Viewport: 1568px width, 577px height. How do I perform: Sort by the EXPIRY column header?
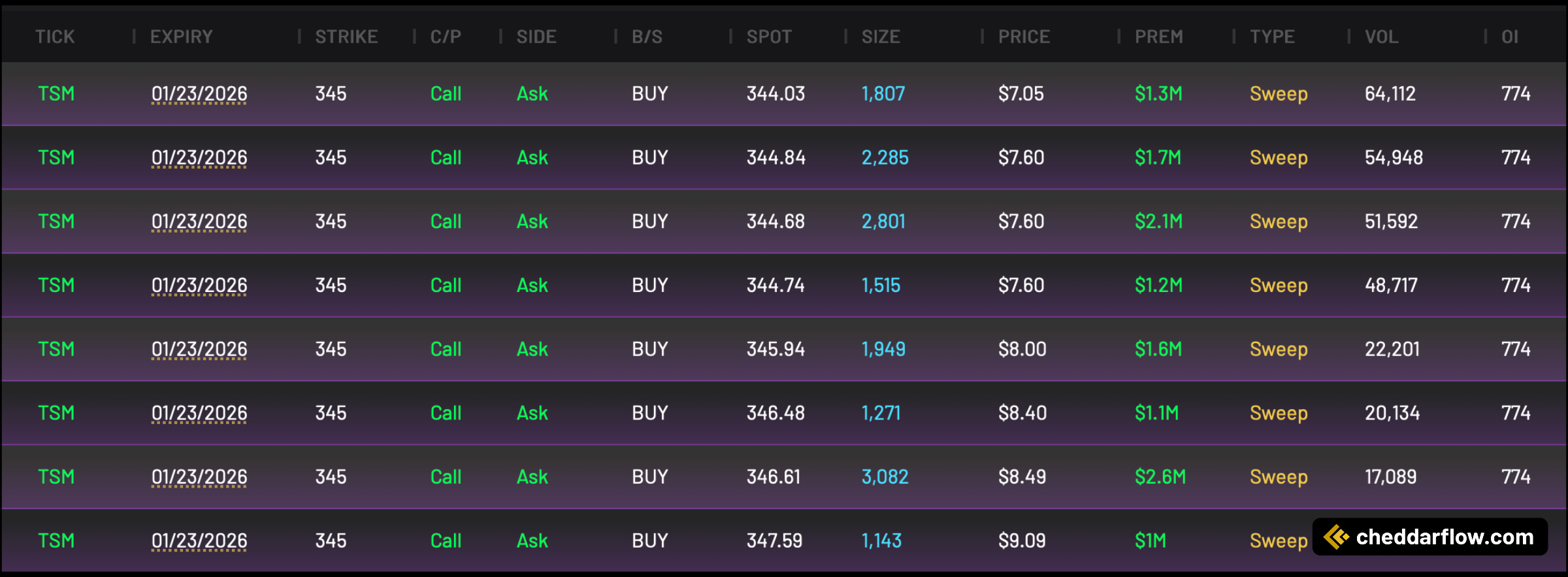[x=182, y=37]
